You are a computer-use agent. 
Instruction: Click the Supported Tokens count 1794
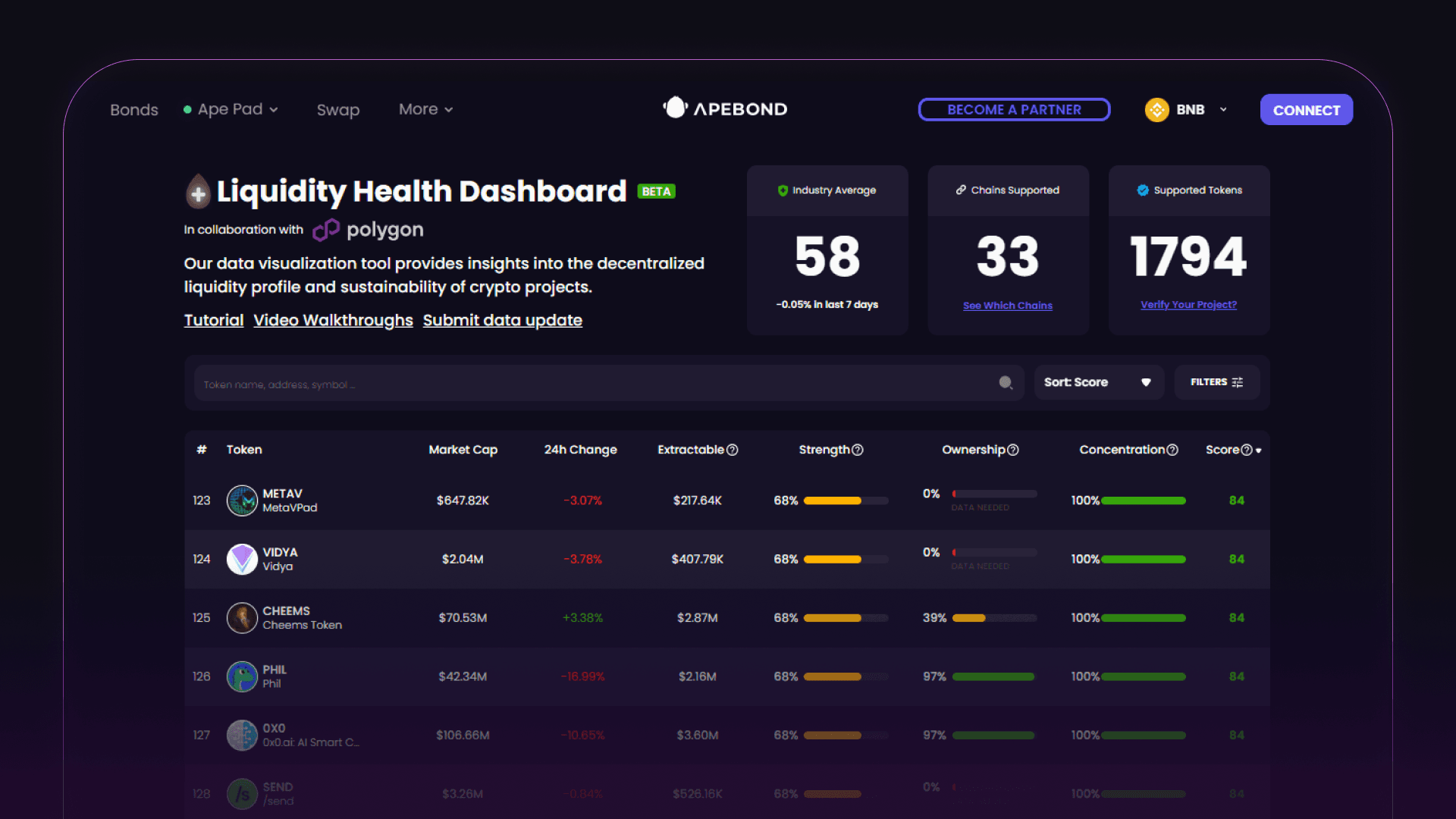click(x=1188, y=256)
